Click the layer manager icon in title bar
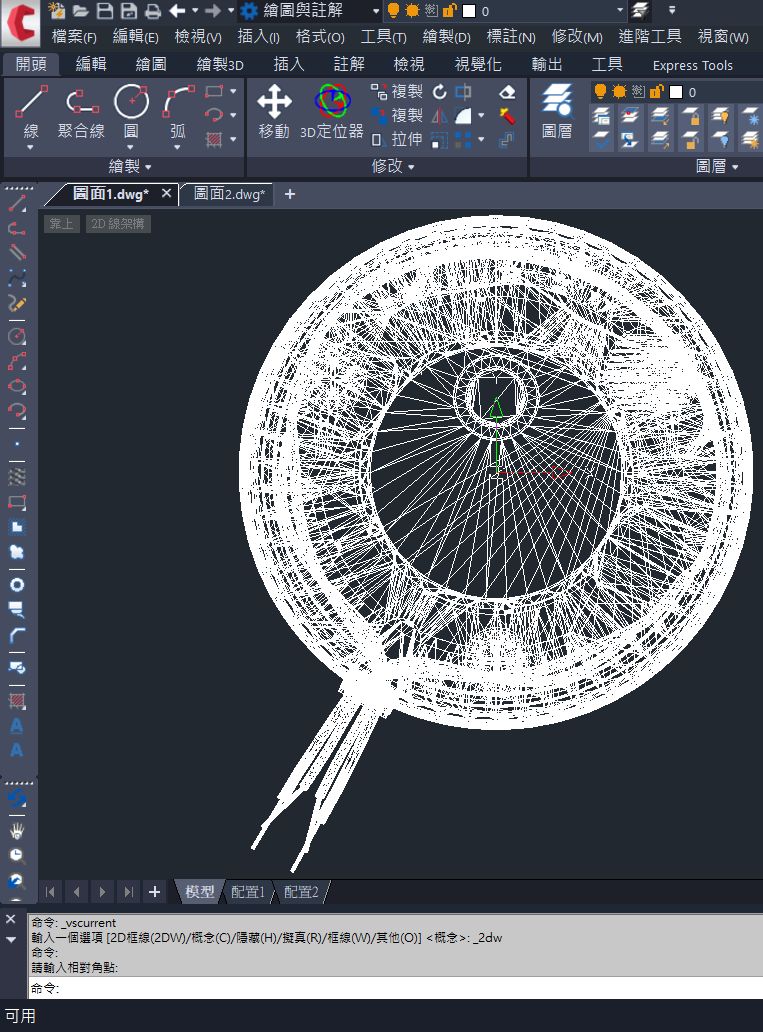The image size is (763, 1032). (x=640, y=11)
